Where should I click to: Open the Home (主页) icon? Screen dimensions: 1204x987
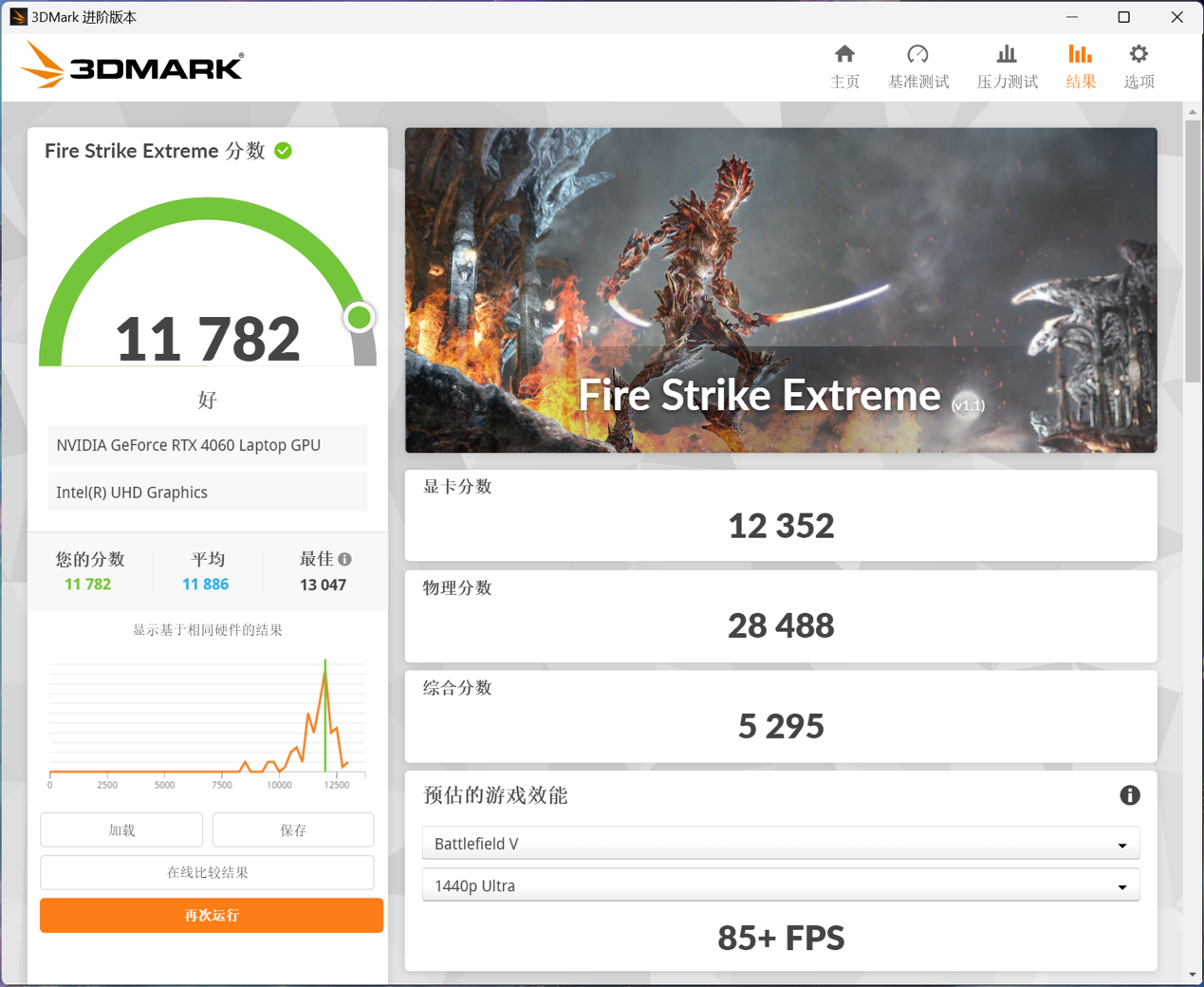844,55
